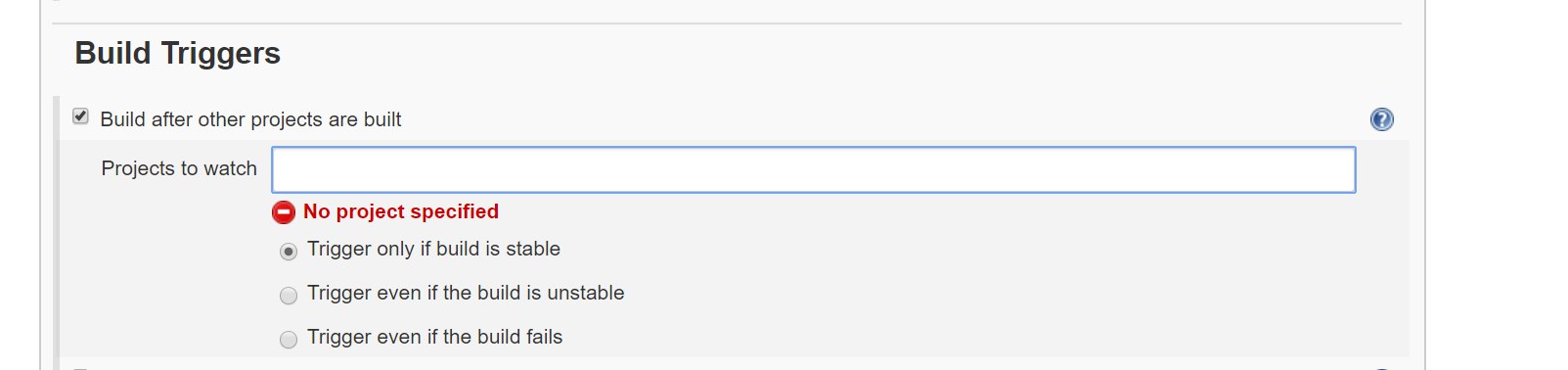Click the word unstable in the second radio label
Image resolution: width=1568 pixels, height=370 pixels.
coord(586,293)
